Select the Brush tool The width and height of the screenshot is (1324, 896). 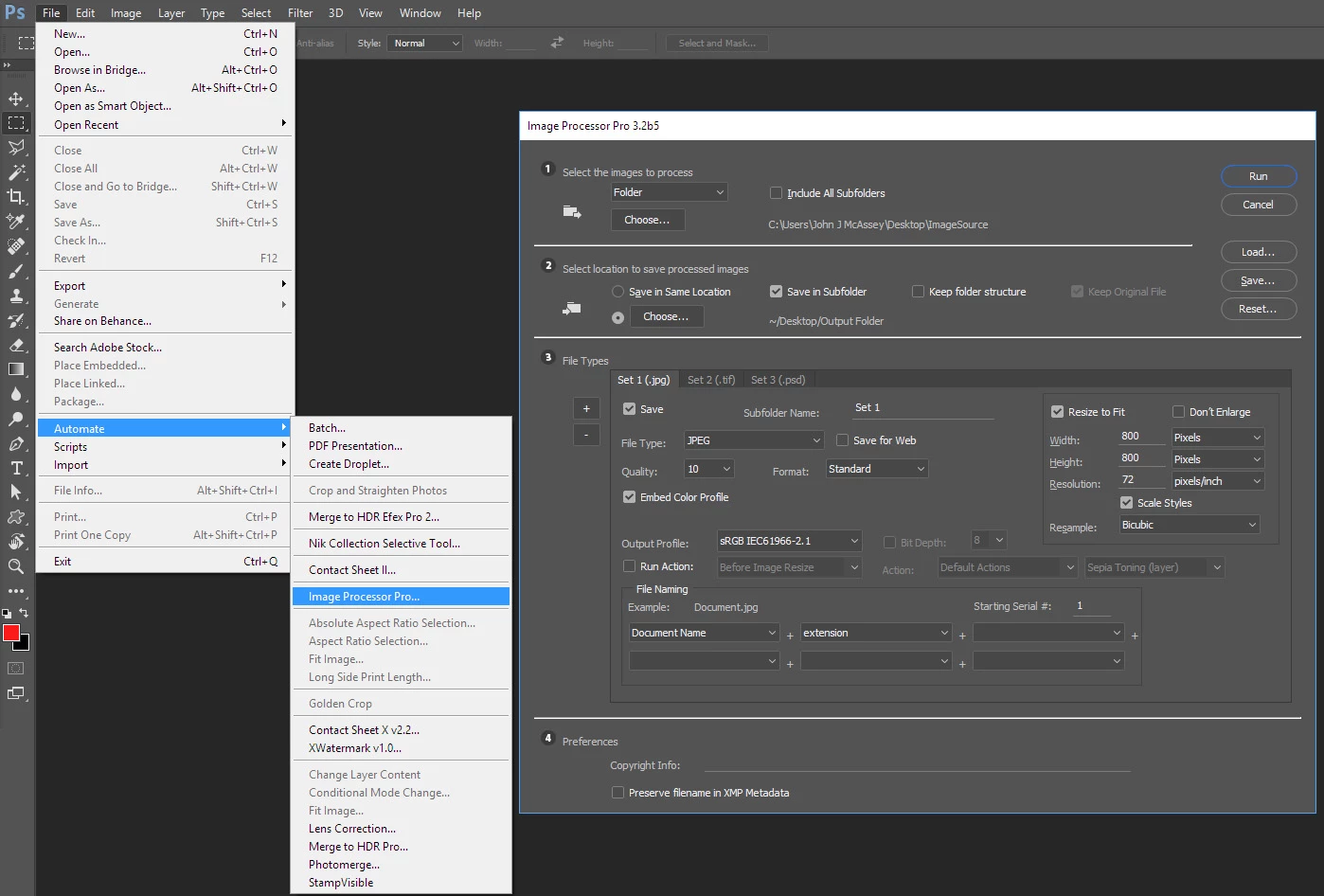pyautogui.click(x=16, y=271)
